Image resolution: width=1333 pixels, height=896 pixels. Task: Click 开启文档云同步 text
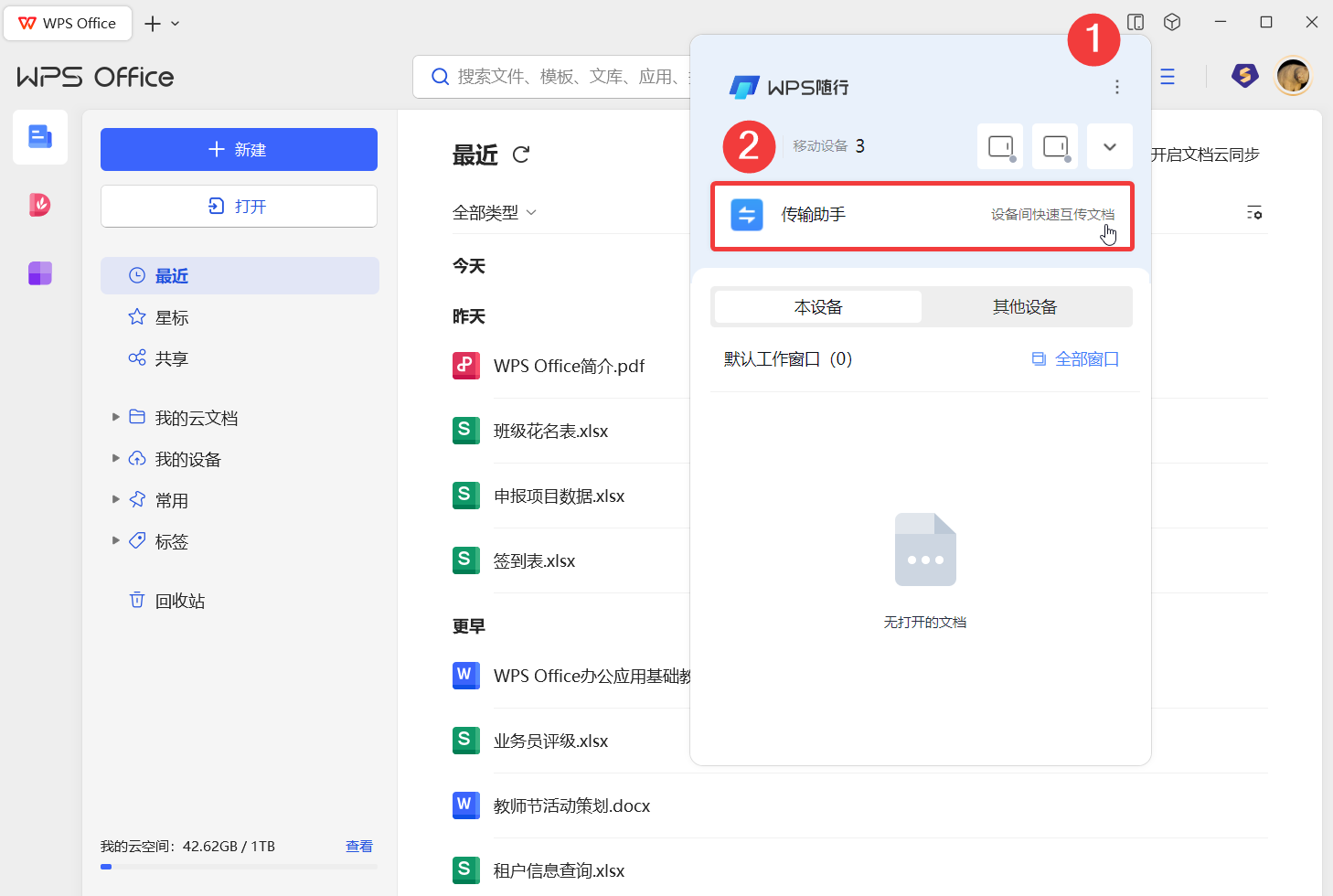[x=1204, y=155]
